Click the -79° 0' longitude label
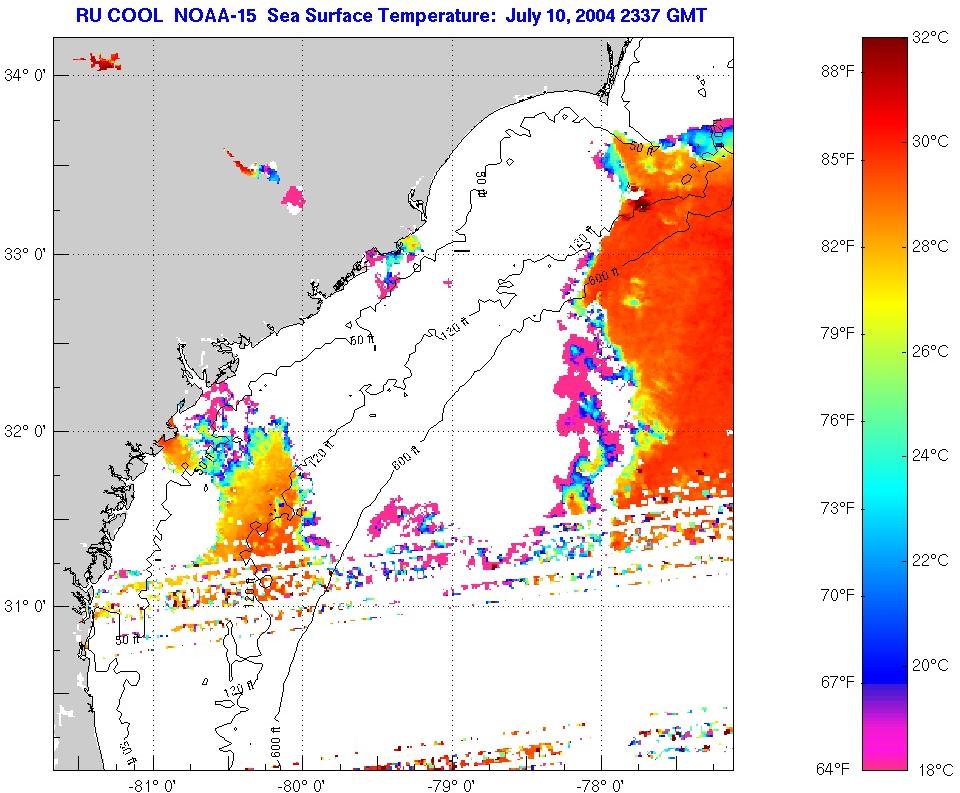The image size is (960, 793). coord(451,785)
